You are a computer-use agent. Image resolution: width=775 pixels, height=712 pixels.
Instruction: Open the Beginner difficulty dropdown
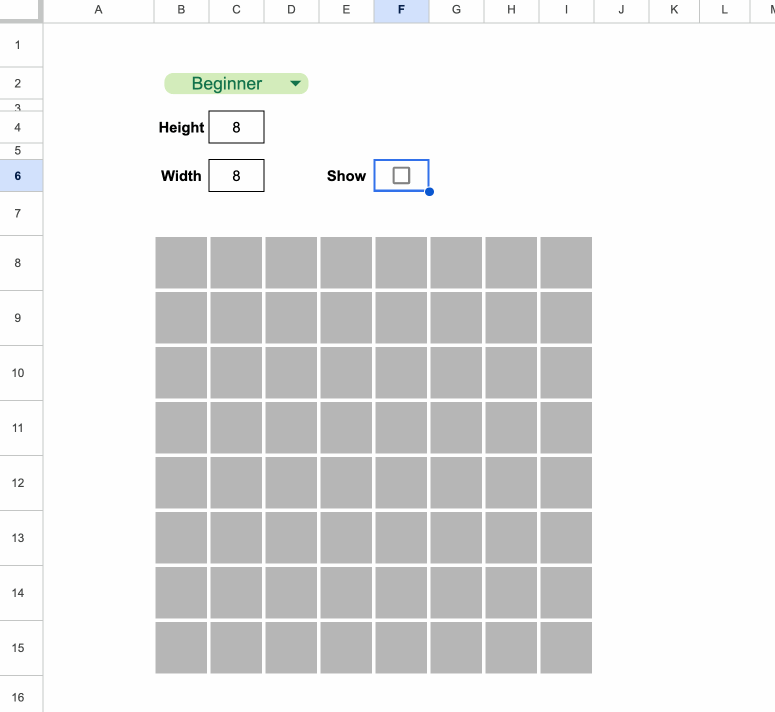click(227, 84)
